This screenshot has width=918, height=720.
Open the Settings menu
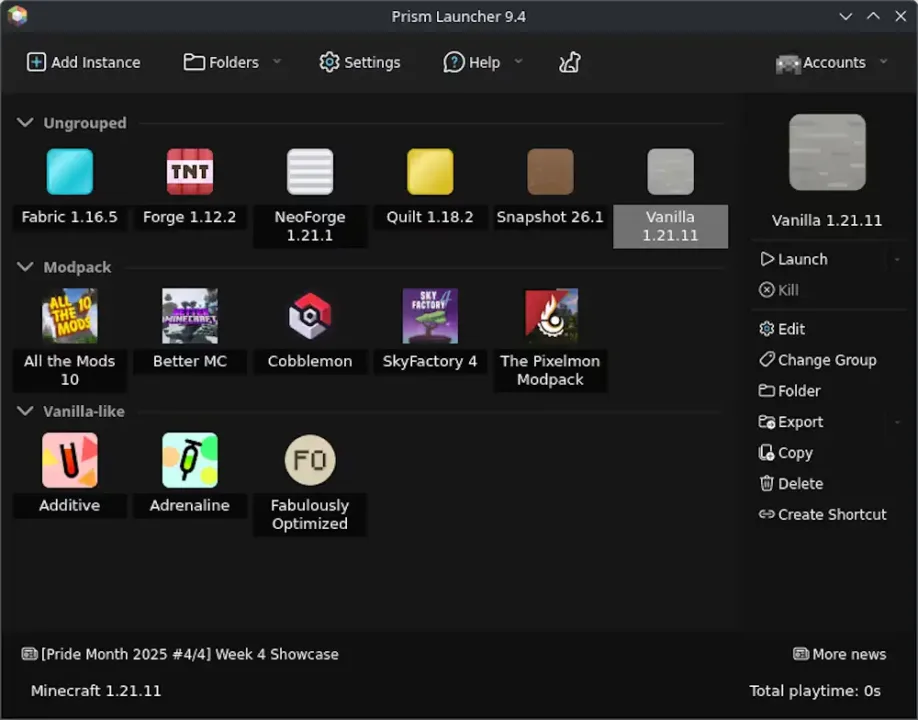[360, 62]
